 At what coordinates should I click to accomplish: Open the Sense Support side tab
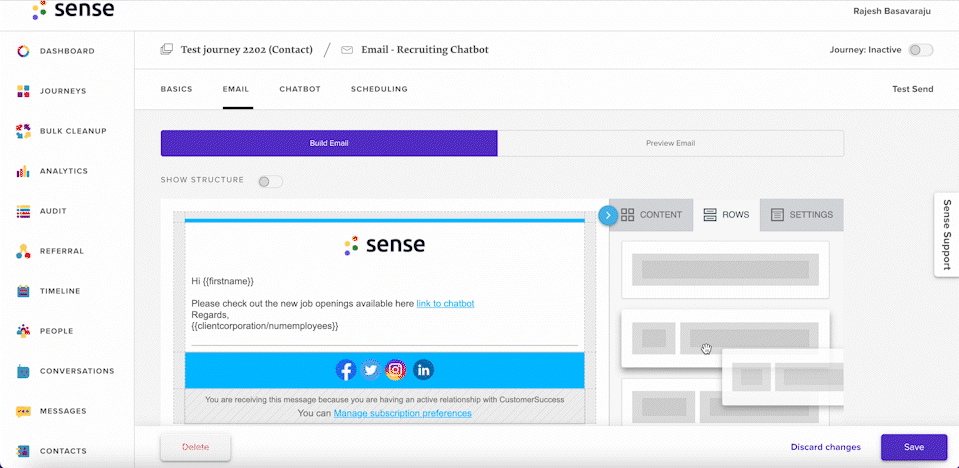click(x=947, y=235)
